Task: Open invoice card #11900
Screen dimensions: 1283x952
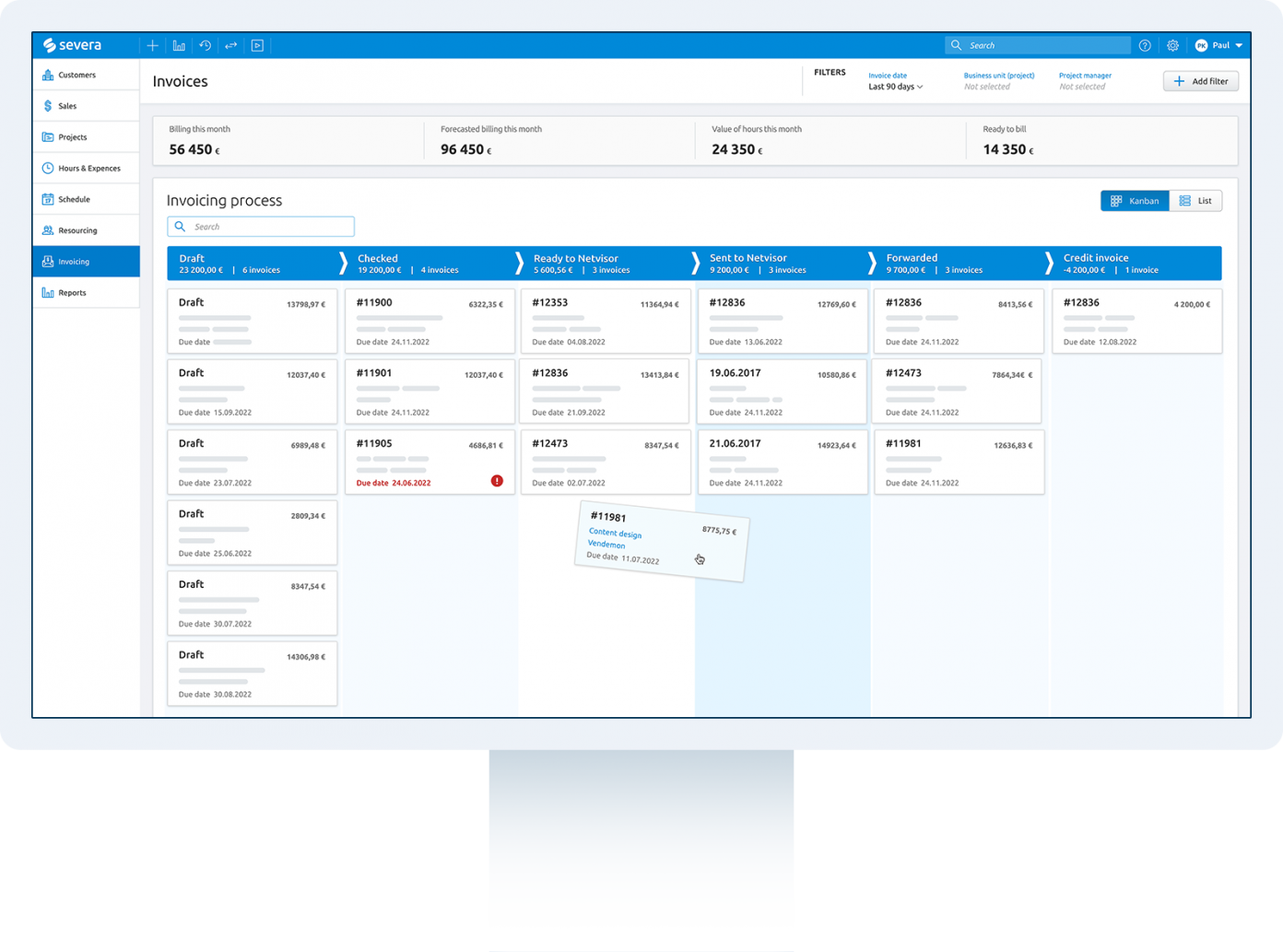Action: [430, 321]
